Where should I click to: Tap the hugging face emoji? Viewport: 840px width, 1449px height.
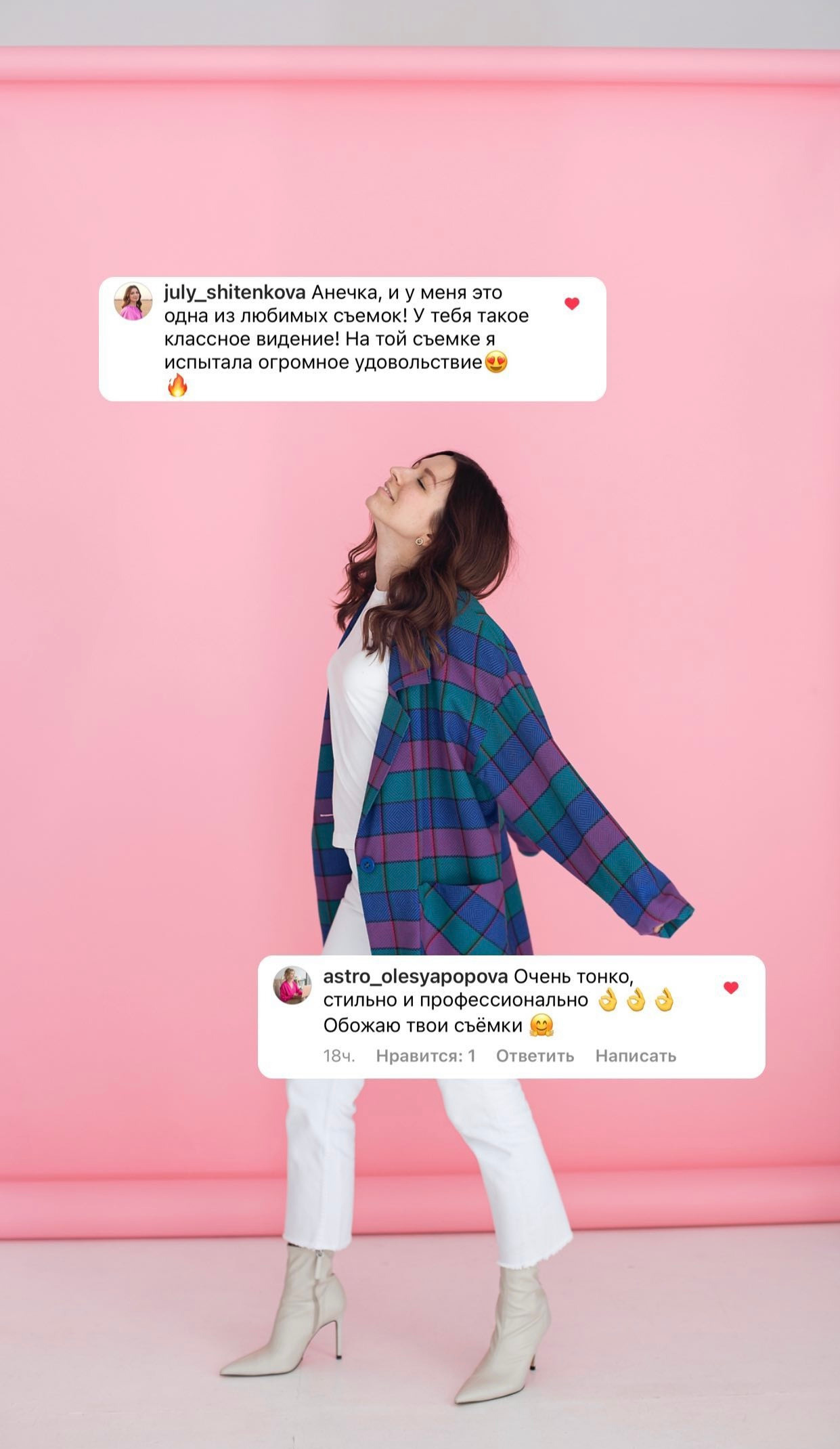[541, 1026]
